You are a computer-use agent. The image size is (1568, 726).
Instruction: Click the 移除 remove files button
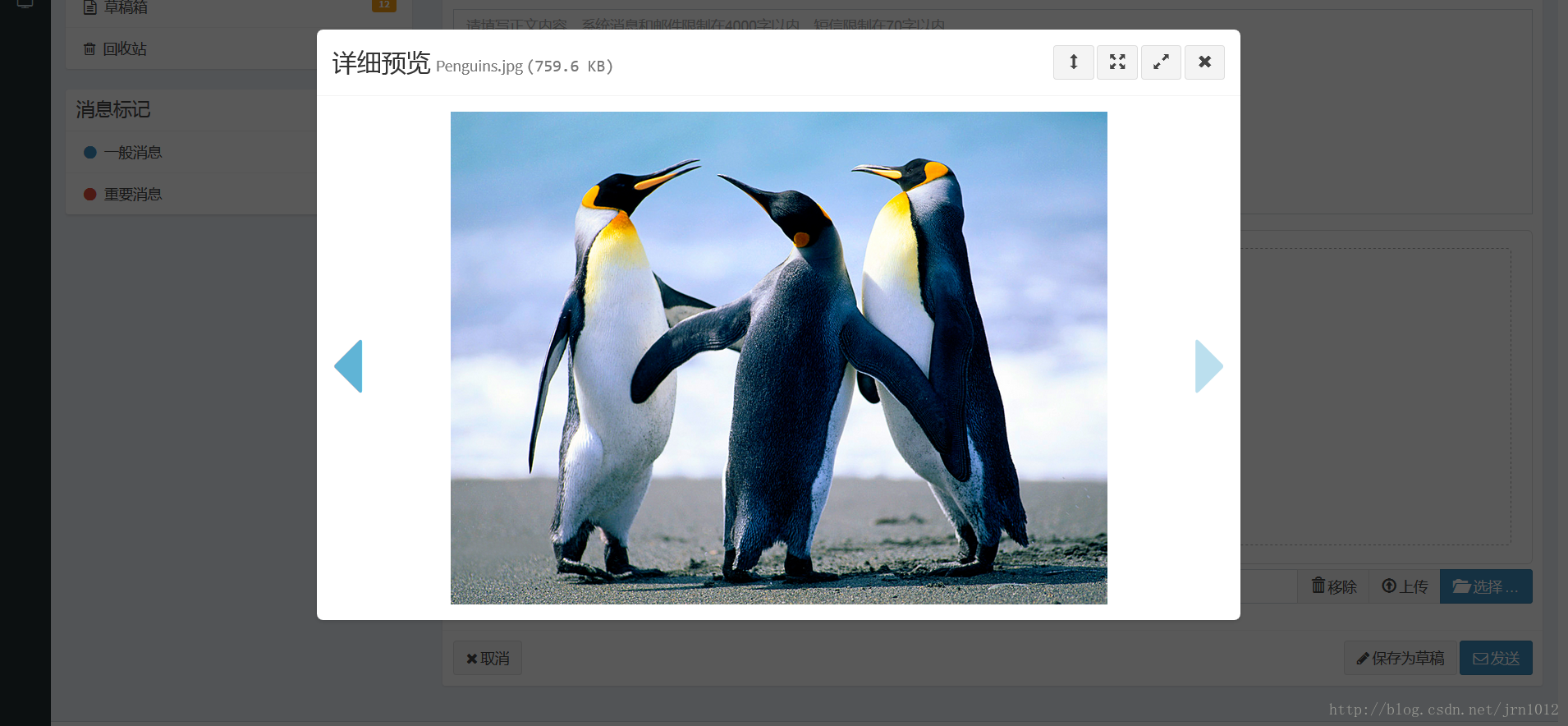coord(1333,586)
